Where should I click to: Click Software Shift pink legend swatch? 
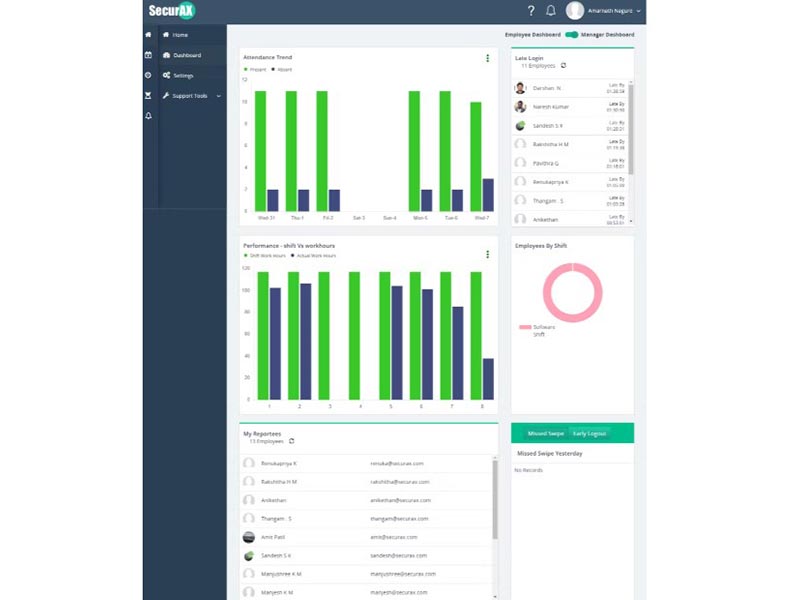pyautogui.click(x=525, y=327)
